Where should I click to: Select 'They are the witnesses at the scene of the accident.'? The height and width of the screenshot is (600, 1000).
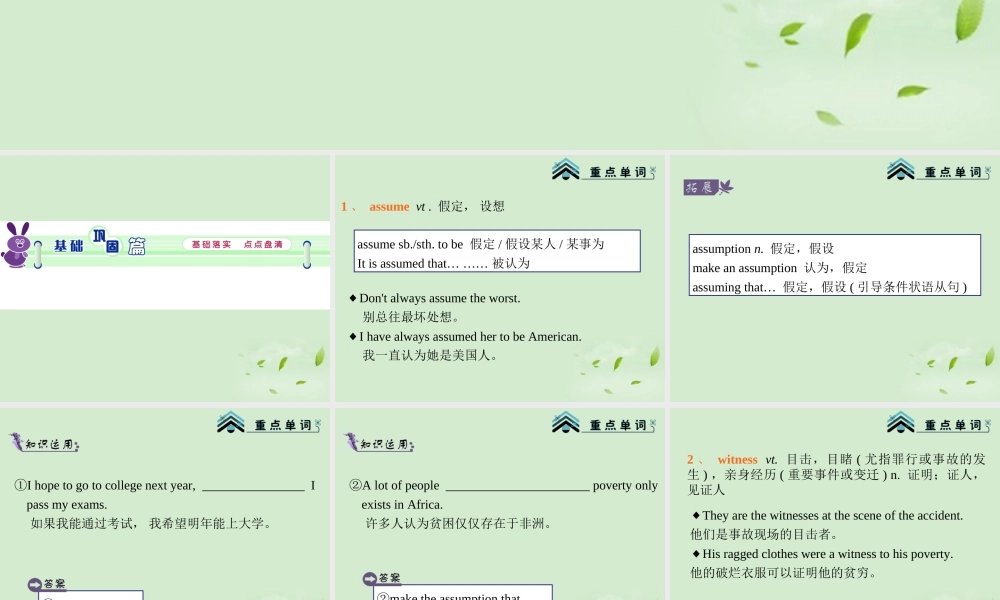832,515
